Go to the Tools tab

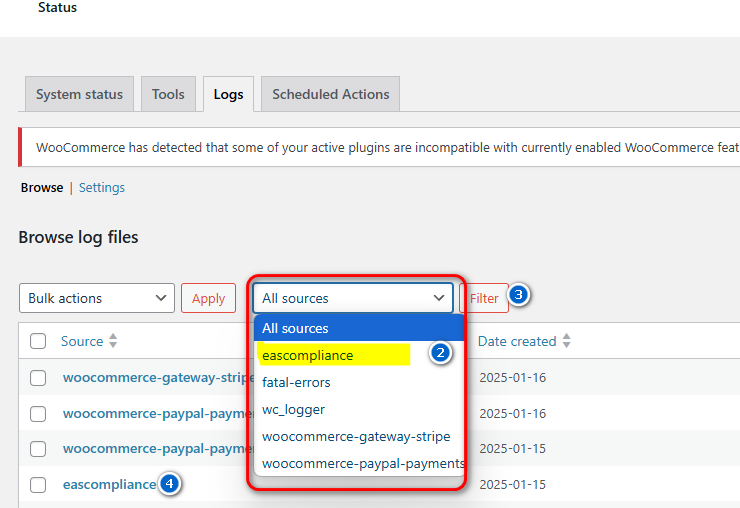pos(168,94)
